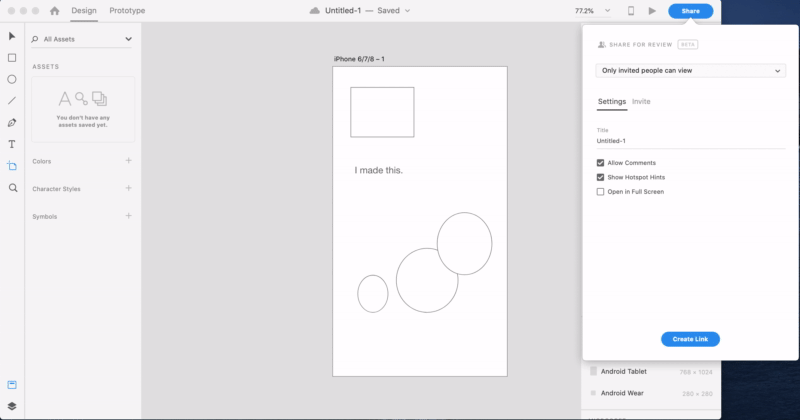
Task: Select the Artboard tool
Action: [12, 166]
